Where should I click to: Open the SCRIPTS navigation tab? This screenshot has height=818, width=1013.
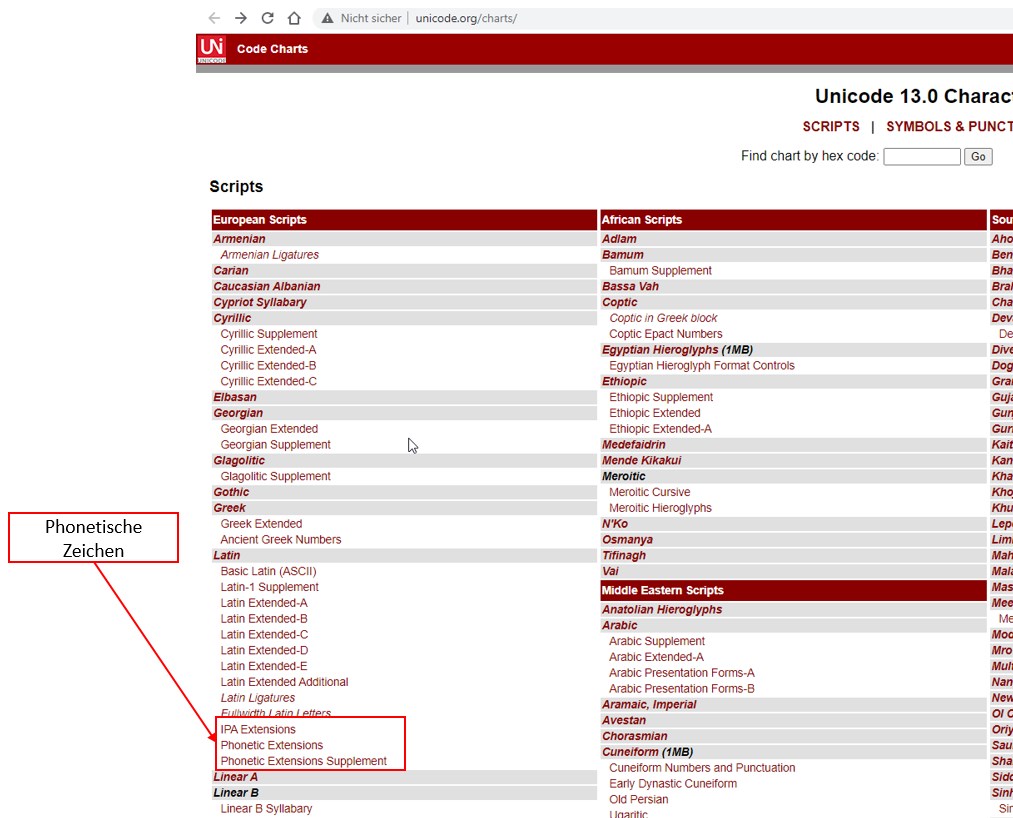point(830,127)
